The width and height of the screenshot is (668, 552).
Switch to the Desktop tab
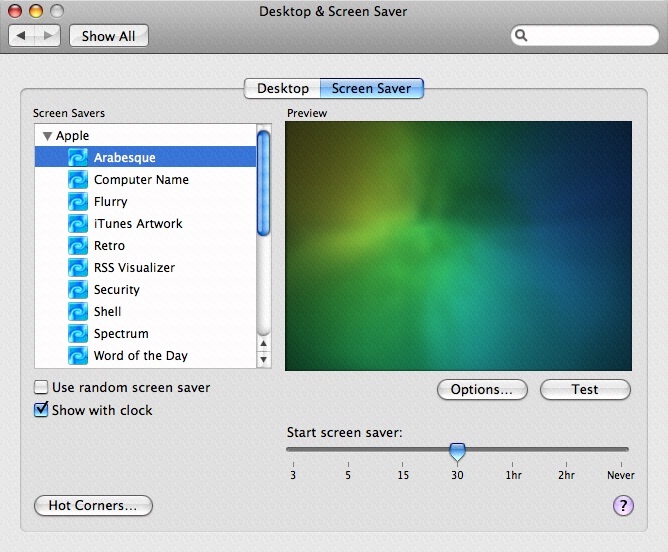pos(282,88)
